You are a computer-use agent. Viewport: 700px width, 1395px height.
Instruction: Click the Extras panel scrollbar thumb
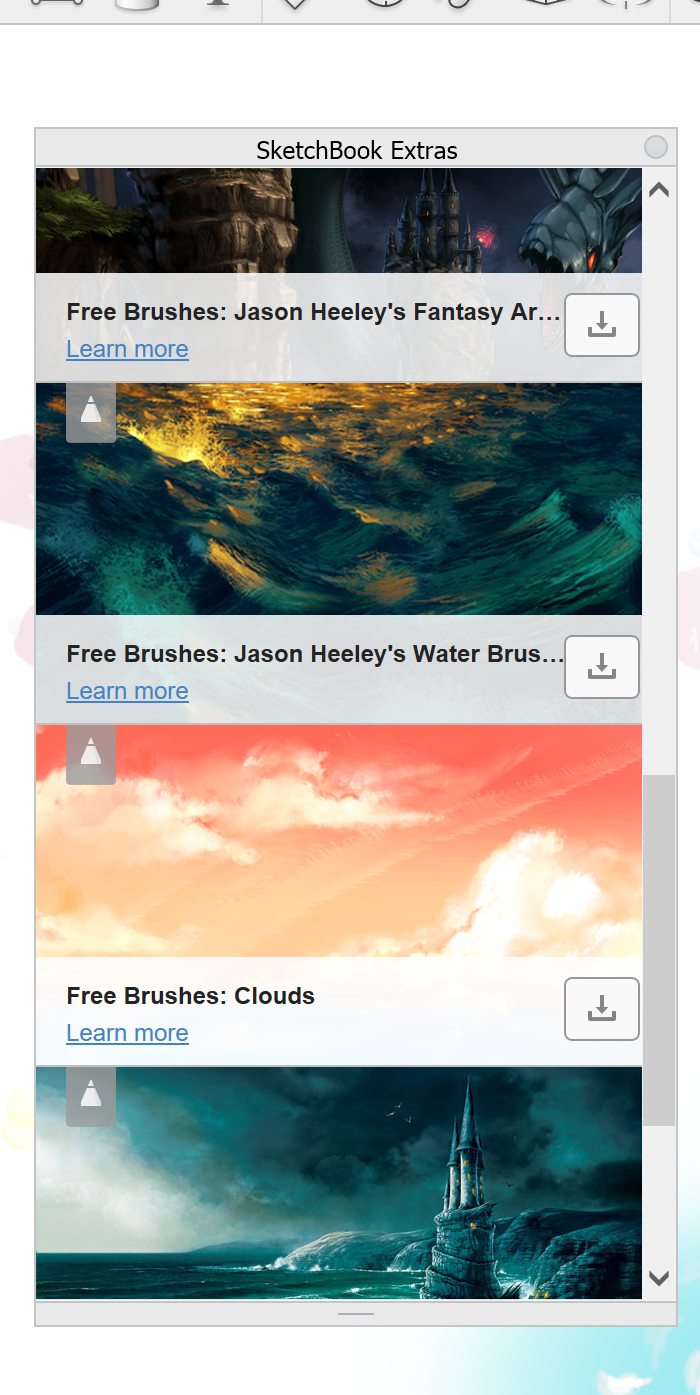658,950
